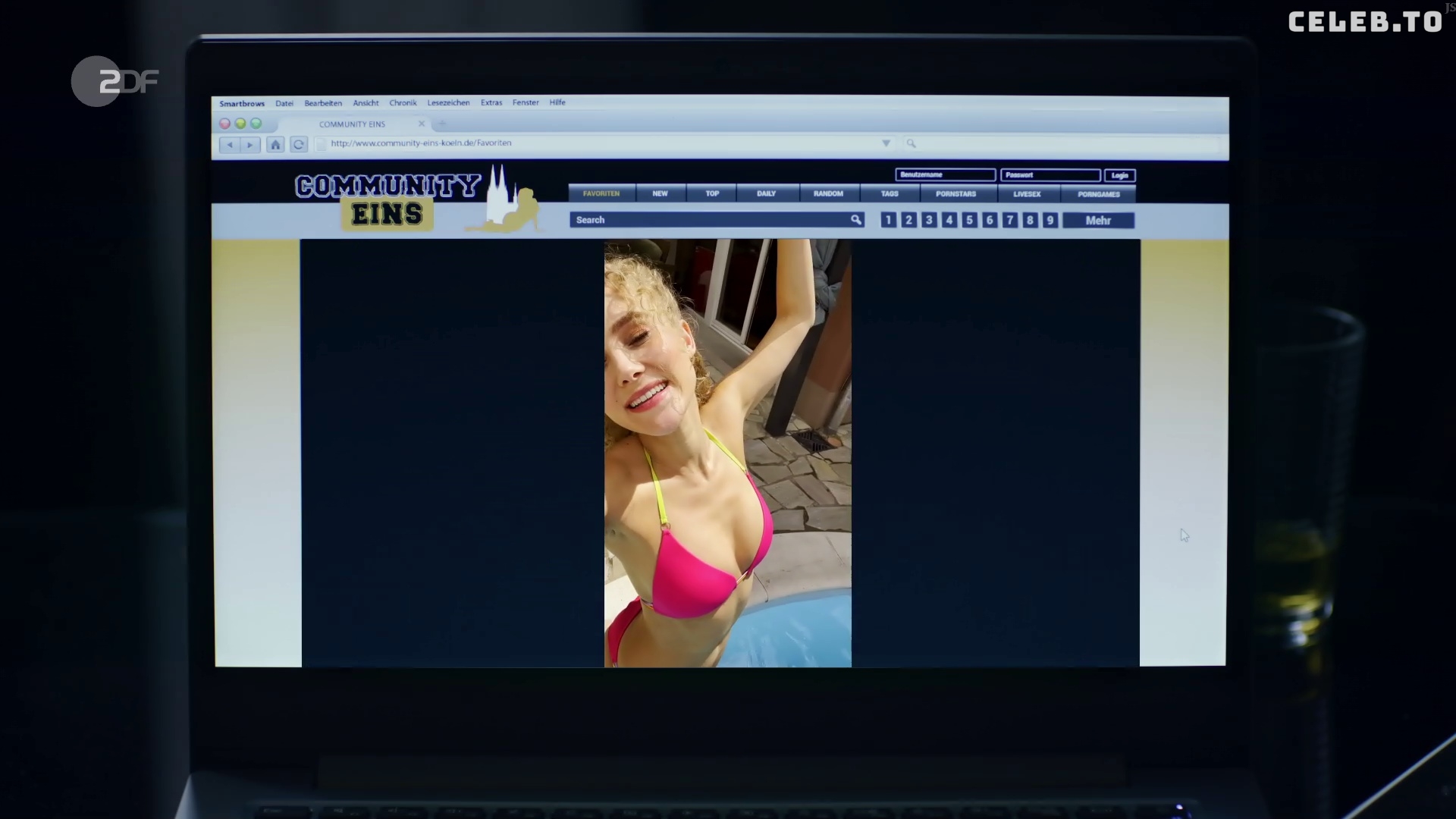Image resolution: width=1456 pixels, height=819 pixels.
Task: Click the magnifier icon in the site search bar
Action: pos(855,220)
